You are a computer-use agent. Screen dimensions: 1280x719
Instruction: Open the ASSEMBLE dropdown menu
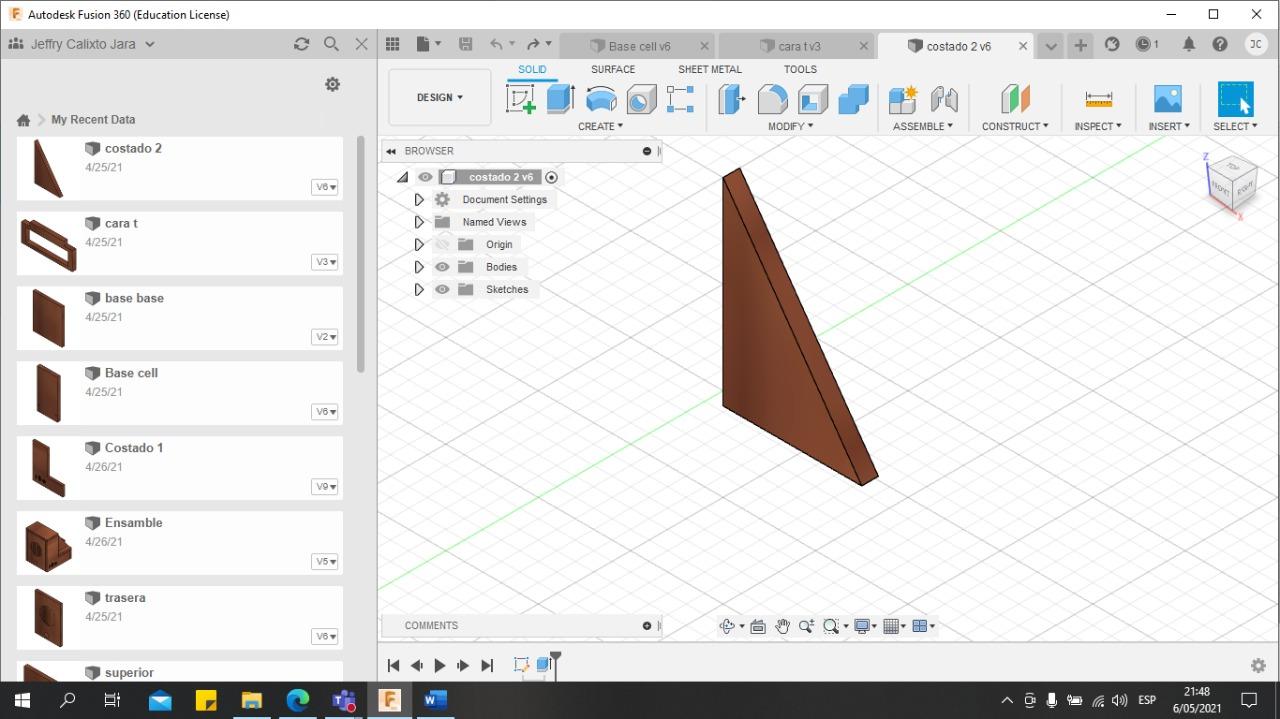pos(923,126)
